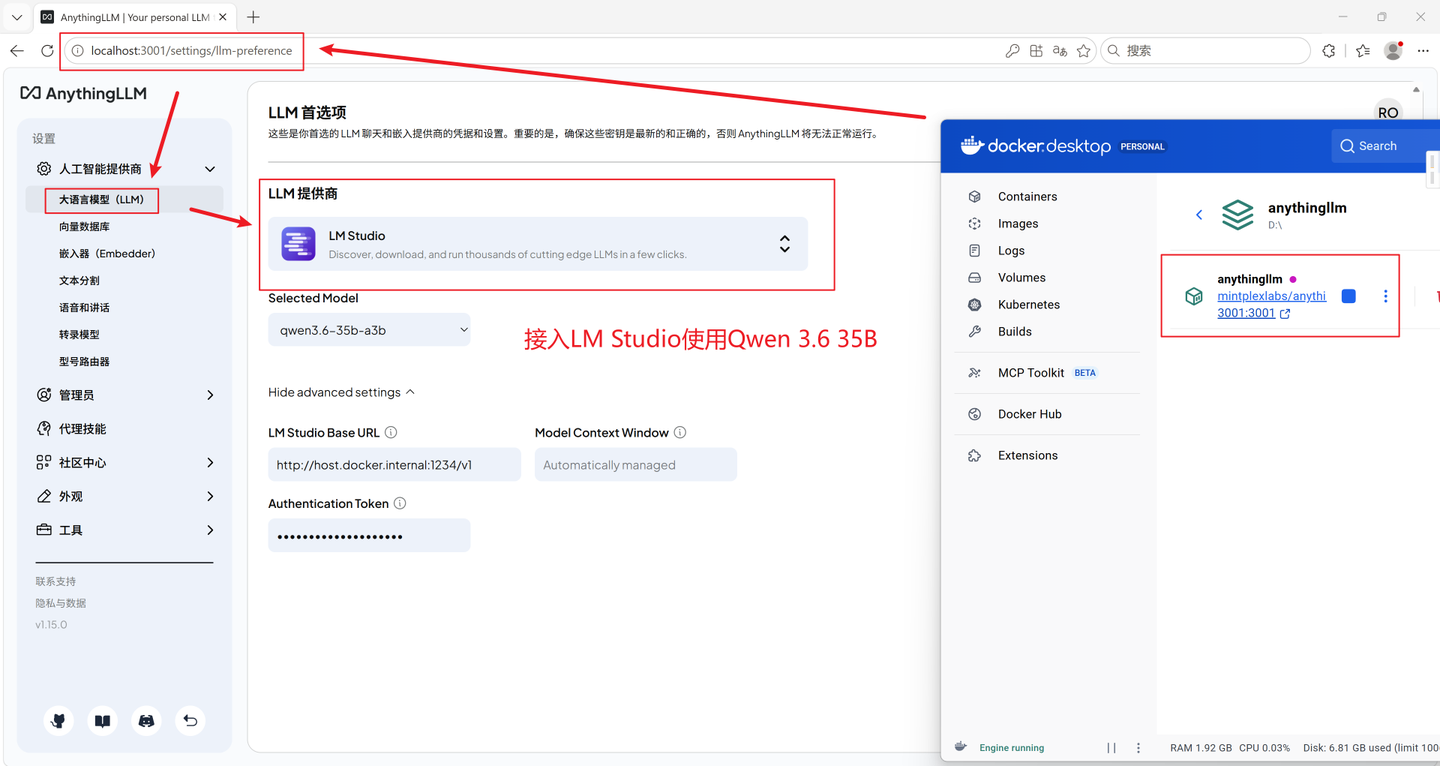The image size is (1440, 766).
Task: Open 型号路由器 settings
Action: pos(84,362)
